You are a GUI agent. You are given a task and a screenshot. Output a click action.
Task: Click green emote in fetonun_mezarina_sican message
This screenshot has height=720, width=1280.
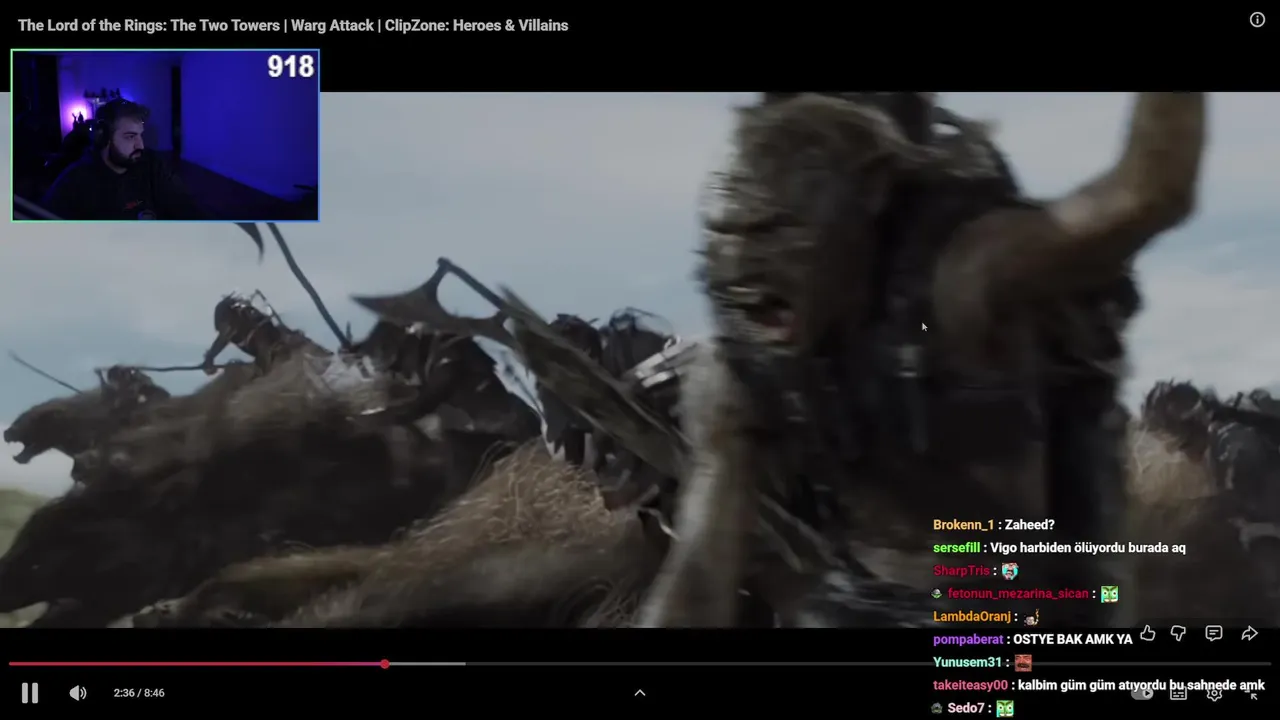click(1109, 594)
